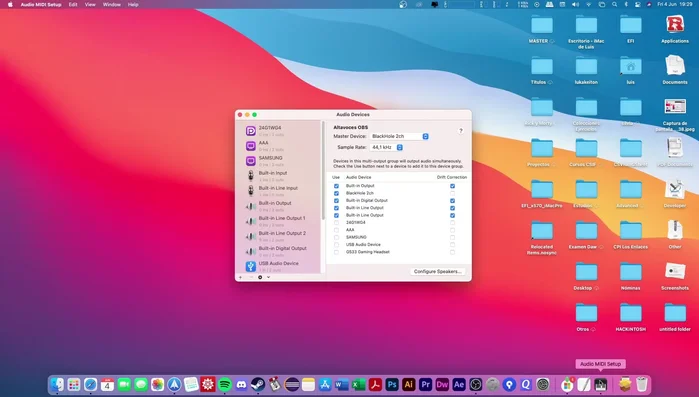The width and height of the screenshot is (699, 397).
Task: Select the 24G1WG4 display device in sidebar
Action: click(279, 131)
